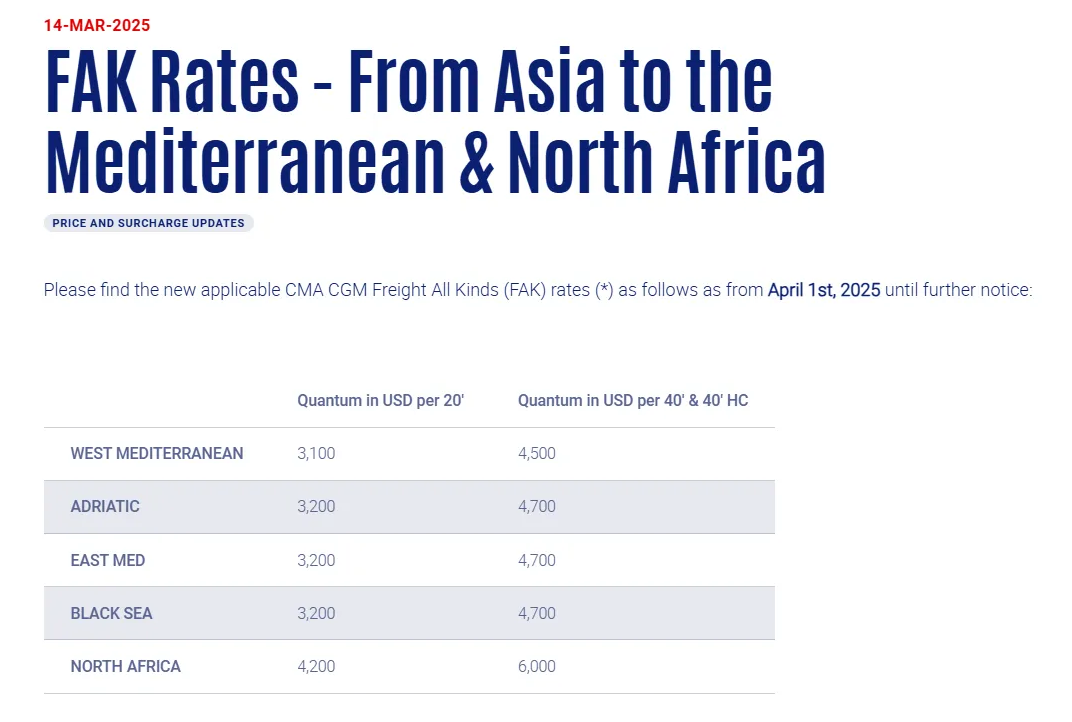Viewport: 1072px width, 722px height.
Task: Select the Black Sea 40' rate value
Action: click(x=537, y=613)
